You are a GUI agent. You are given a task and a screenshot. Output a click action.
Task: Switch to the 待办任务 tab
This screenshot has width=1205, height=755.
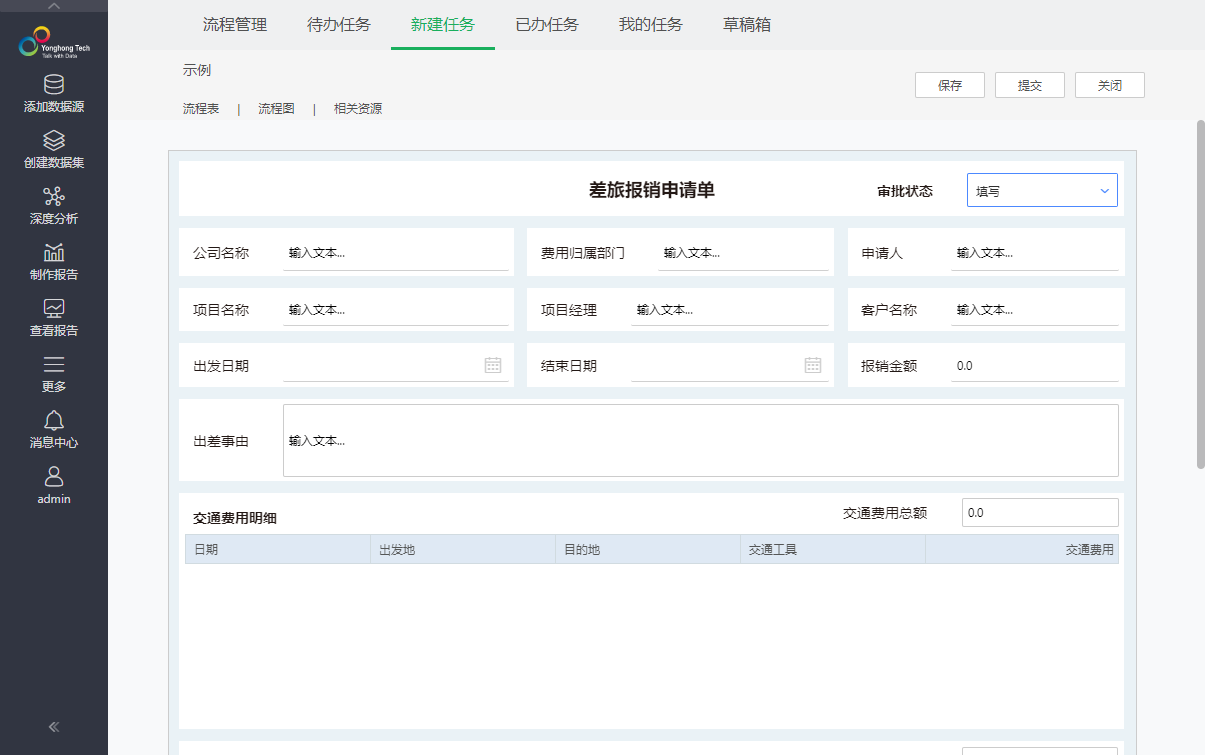coord(338,26)
